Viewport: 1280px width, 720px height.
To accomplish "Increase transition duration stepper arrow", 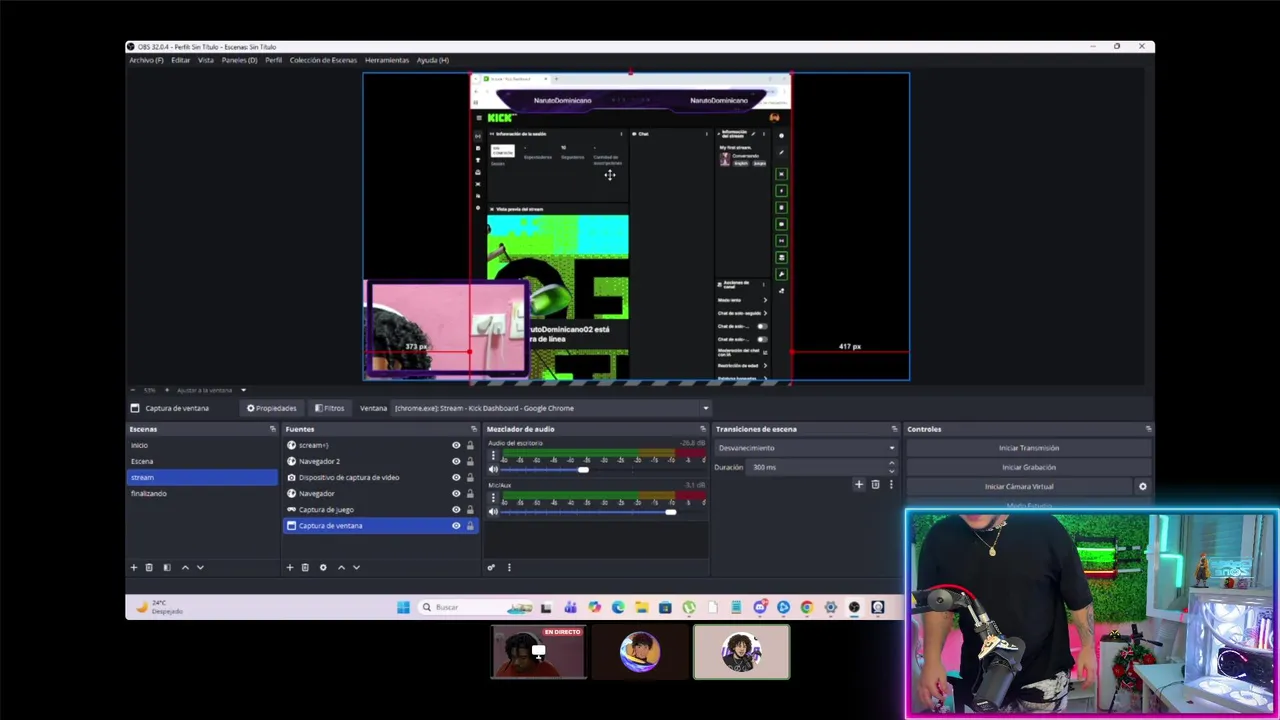I will click(891, 464).
